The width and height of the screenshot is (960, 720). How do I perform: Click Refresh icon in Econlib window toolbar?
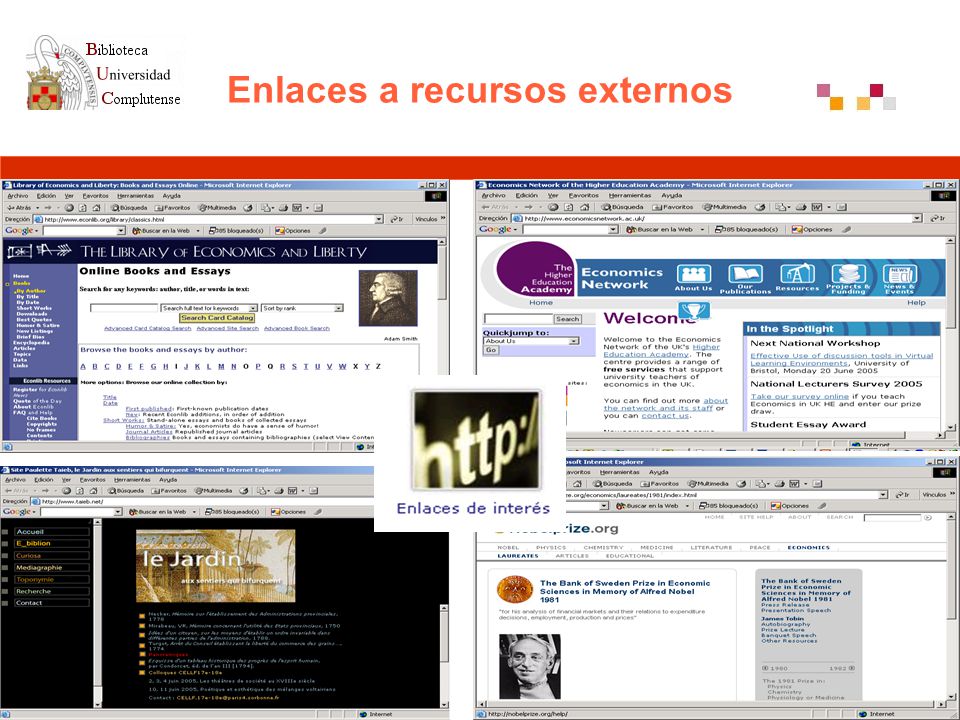[x=83, y=208]
